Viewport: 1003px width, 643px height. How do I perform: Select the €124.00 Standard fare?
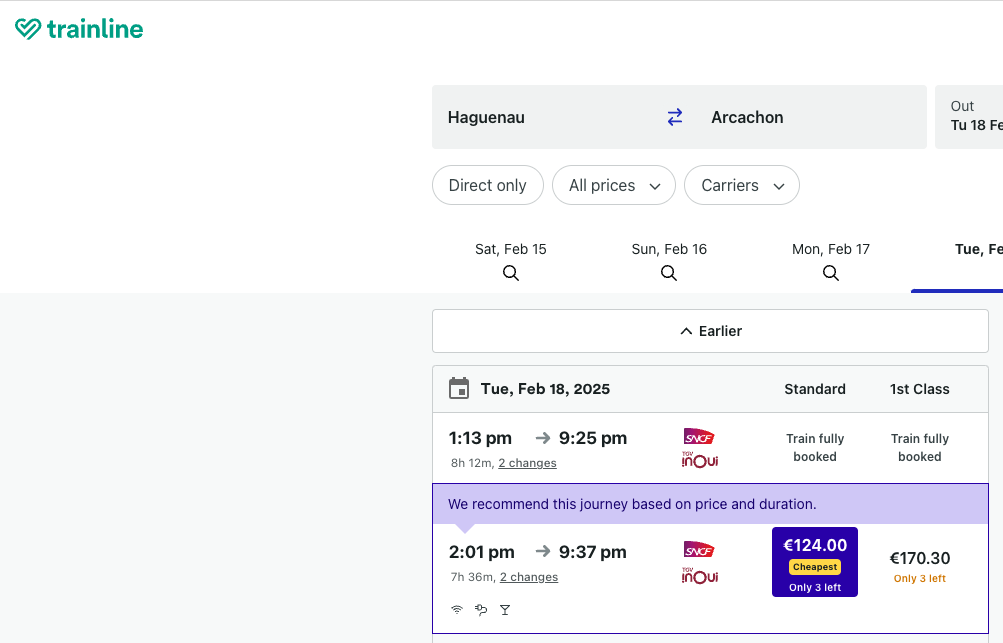814,562
